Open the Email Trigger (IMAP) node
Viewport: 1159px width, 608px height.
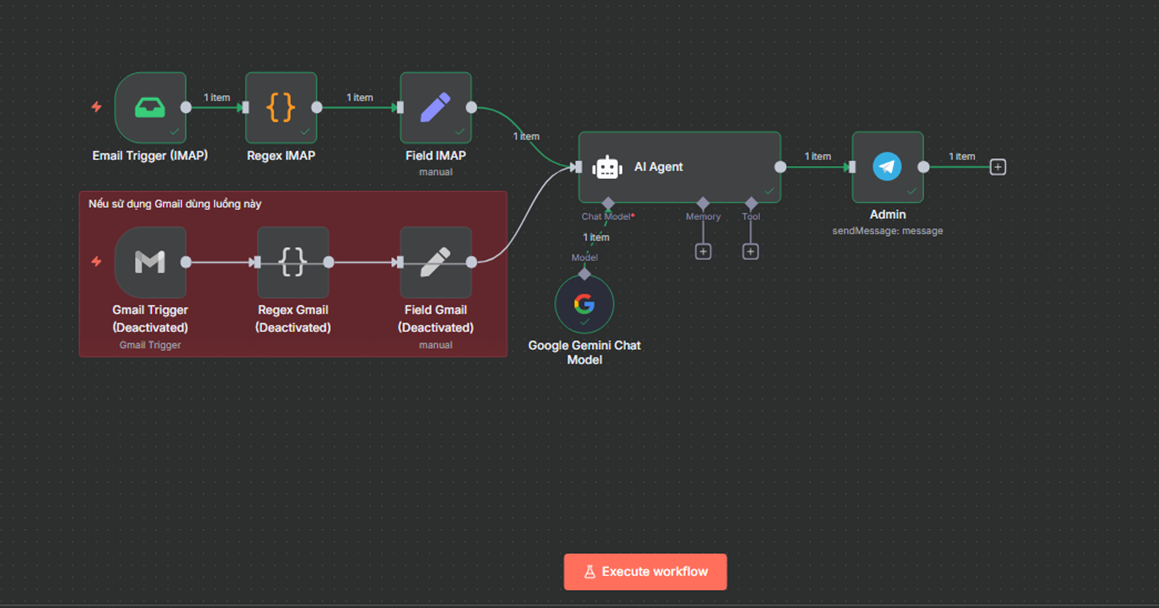click(x=150, y=108)
